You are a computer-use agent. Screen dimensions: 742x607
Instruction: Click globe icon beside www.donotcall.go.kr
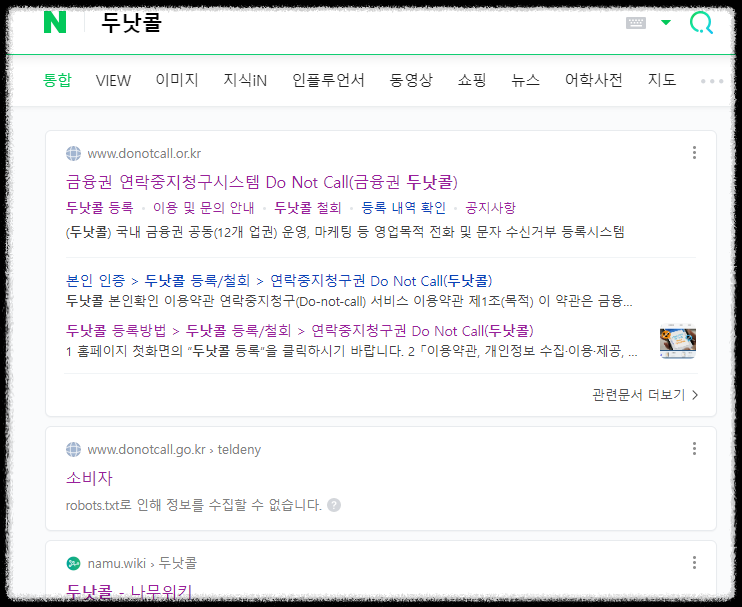click(x=73, y=449)
